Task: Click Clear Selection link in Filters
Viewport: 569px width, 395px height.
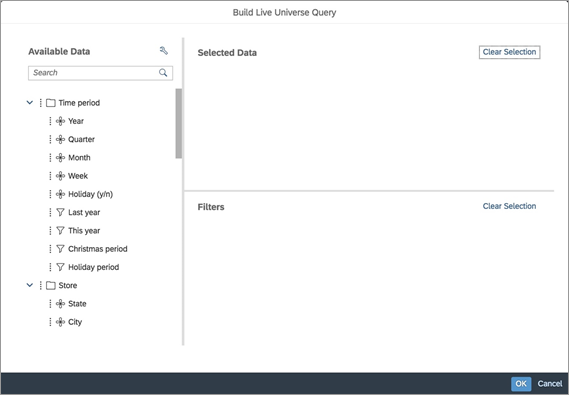Action: point(509,206)
